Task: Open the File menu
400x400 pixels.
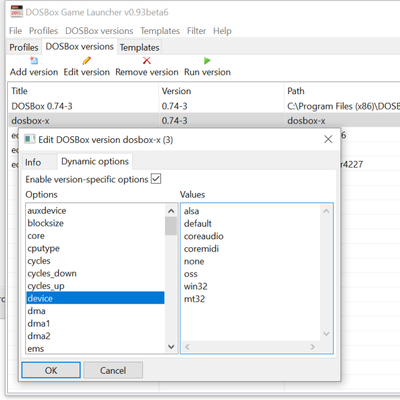Action: click(x=15, y=31)
